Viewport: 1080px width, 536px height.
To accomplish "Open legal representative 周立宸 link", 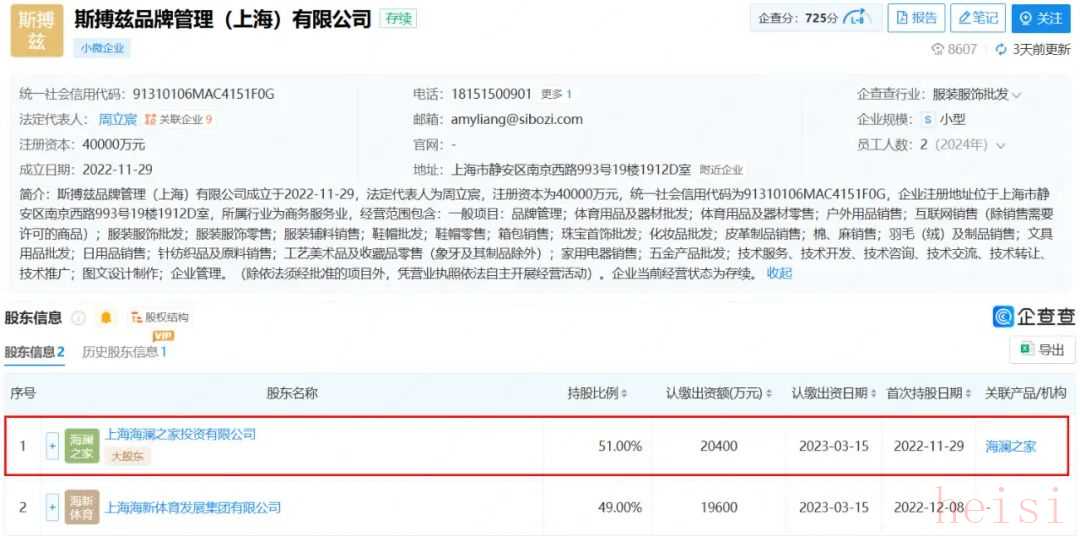I will pos(118,119).
